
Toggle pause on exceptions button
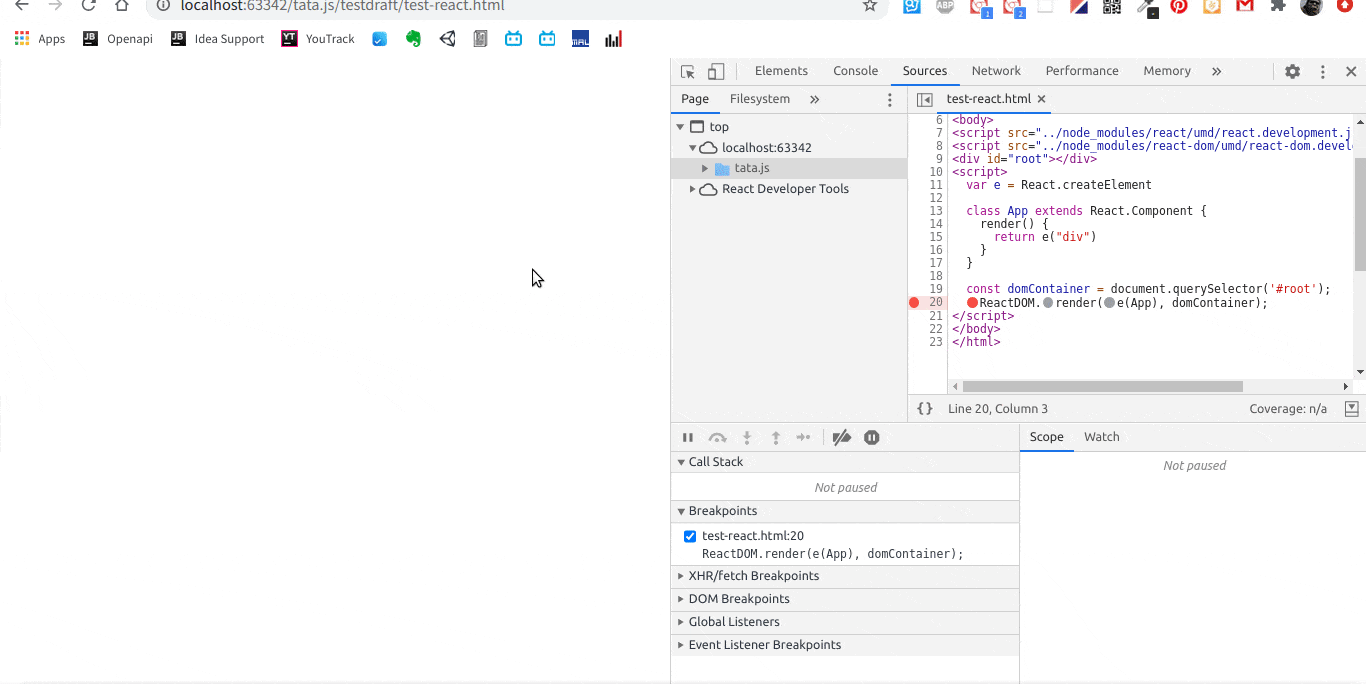tap(872, 438)
